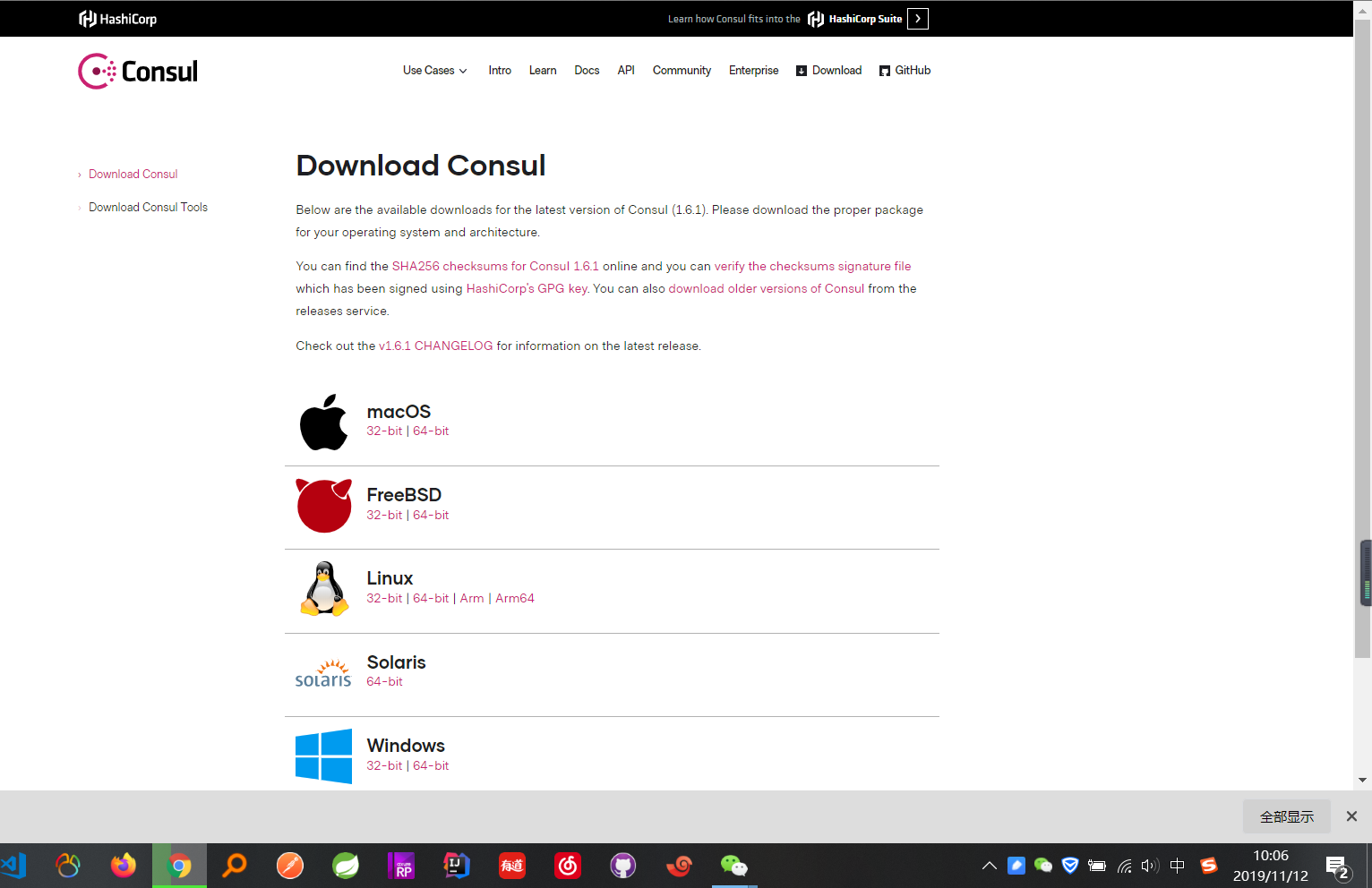The width and height of the screenshot is (1372, 888).
Task: Download Linux 32-bit package
Action: pos(384,599)
